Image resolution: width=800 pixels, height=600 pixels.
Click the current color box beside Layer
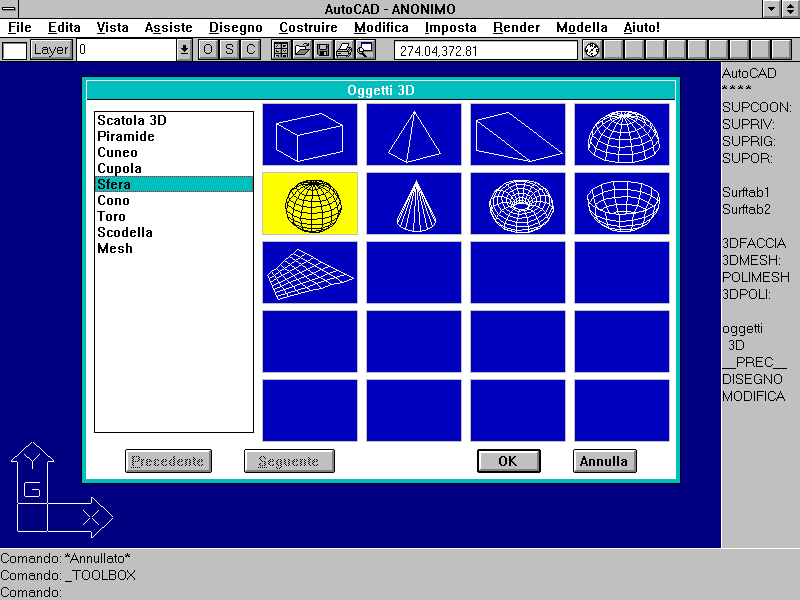[x=14, y=50]
